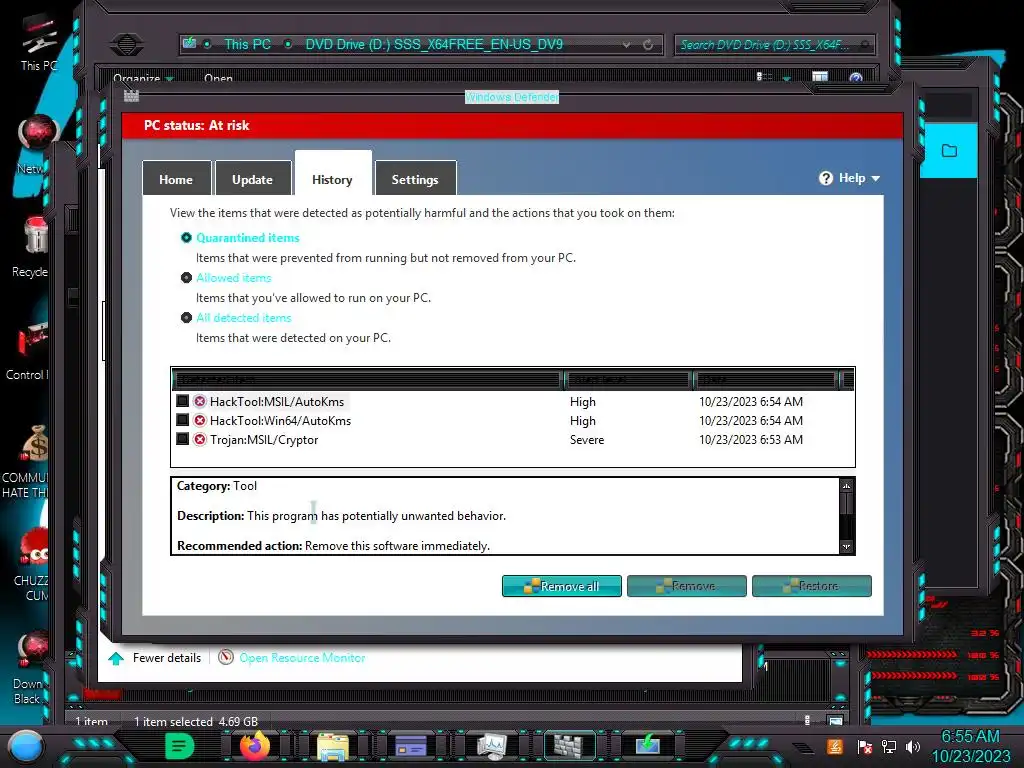Click the large icons view button in Explorer status bar

pyautogui.click(x=835, y=720)
